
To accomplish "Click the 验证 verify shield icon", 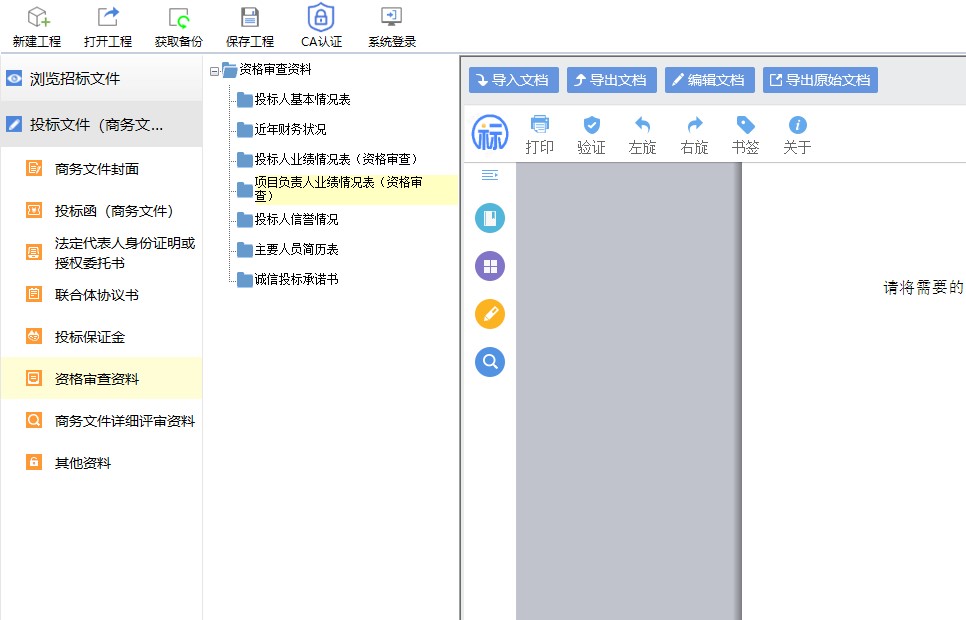I will [591, 125].
